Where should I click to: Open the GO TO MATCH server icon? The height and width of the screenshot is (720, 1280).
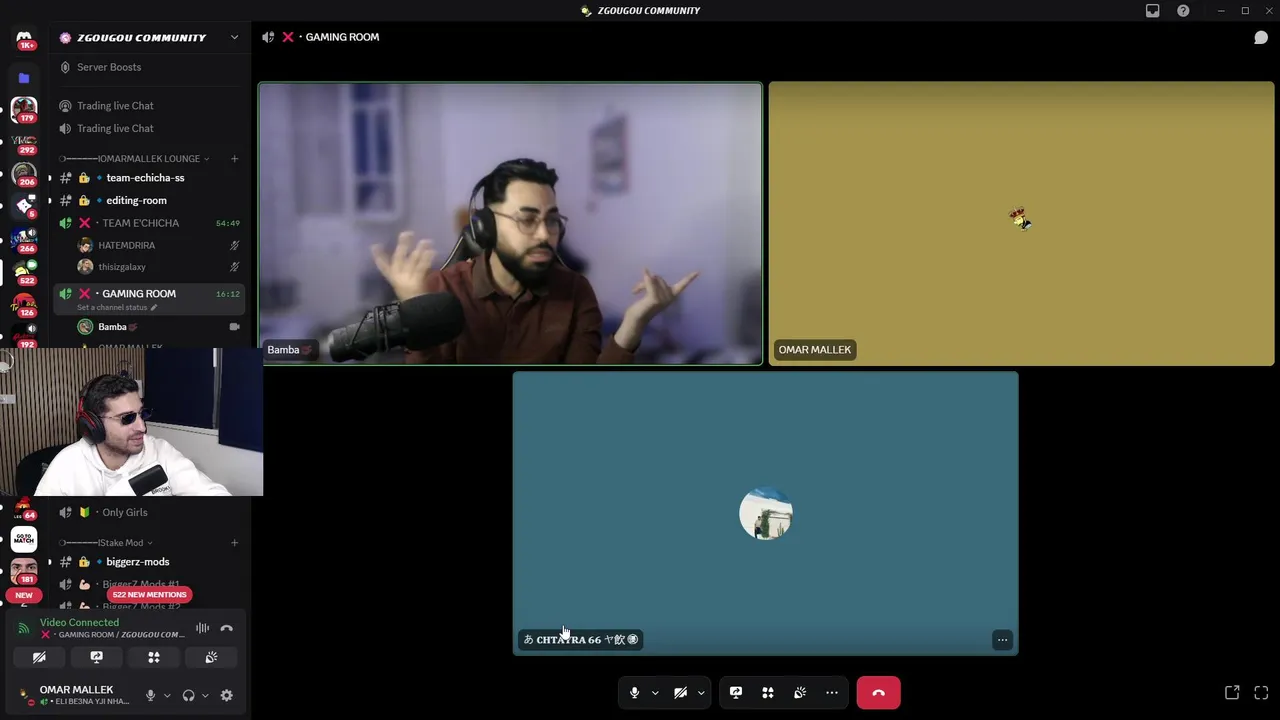pos(24,538)
